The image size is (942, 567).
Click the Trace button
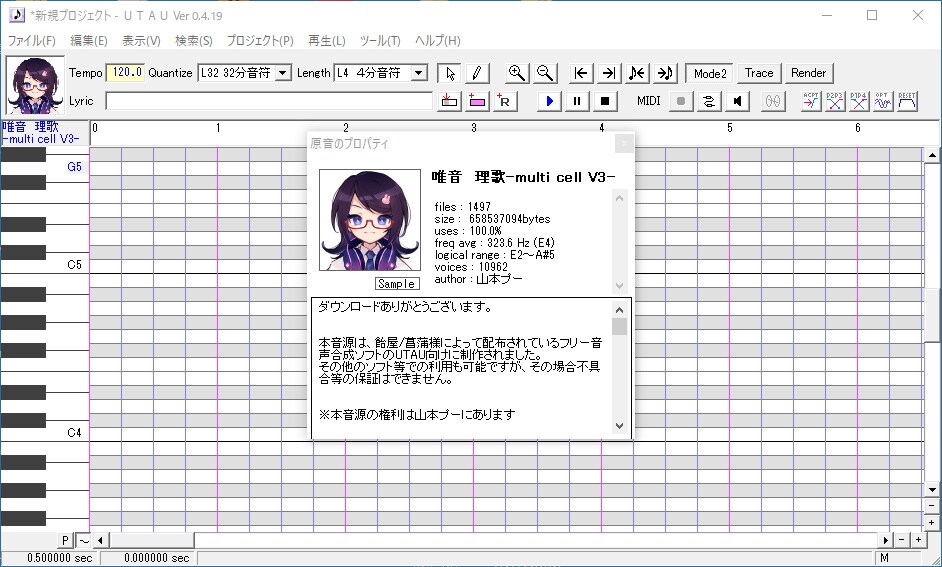(x=759, y=73)
